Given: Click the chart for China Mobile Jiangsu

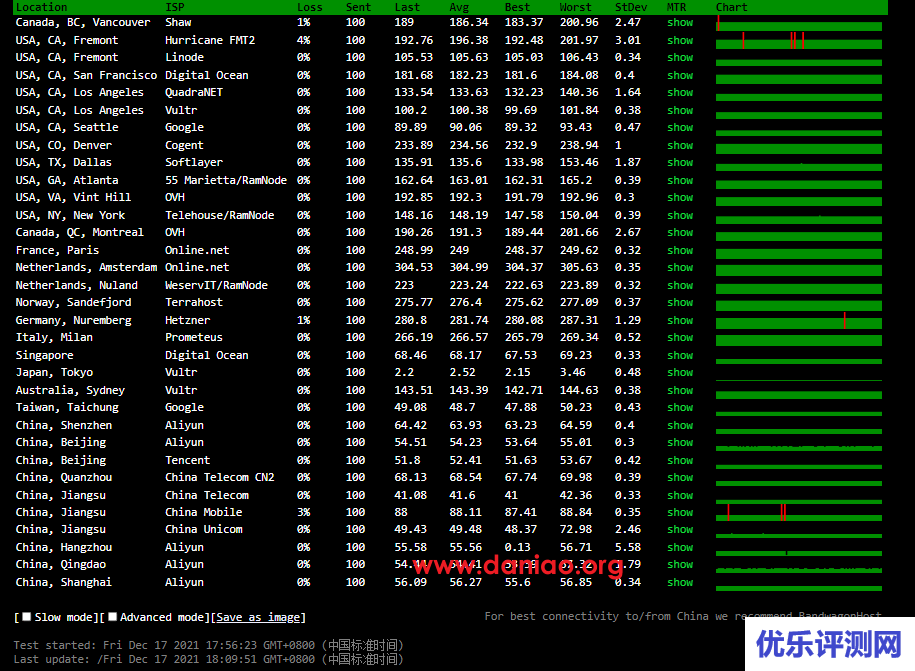Looking at the screenshot, I should [799, 512].
